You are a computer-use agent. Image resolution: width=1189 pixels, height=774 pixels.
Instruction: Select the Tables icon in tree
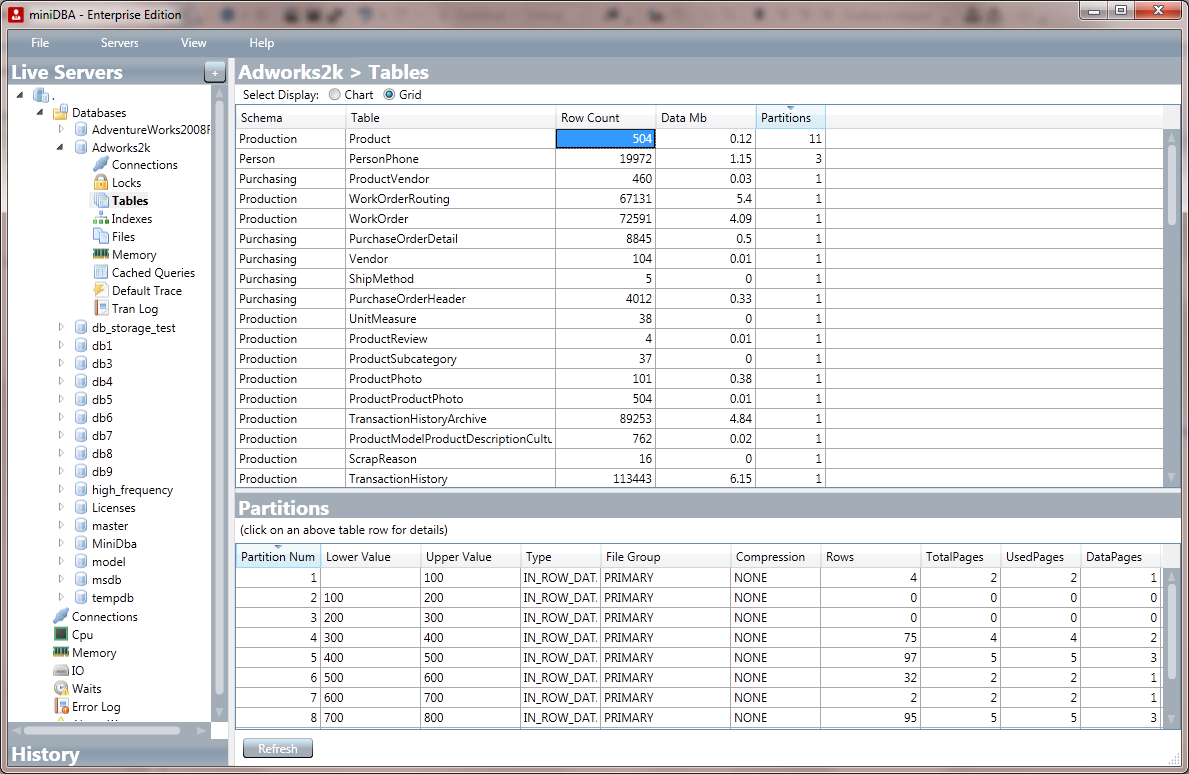(x=101, y=201)
